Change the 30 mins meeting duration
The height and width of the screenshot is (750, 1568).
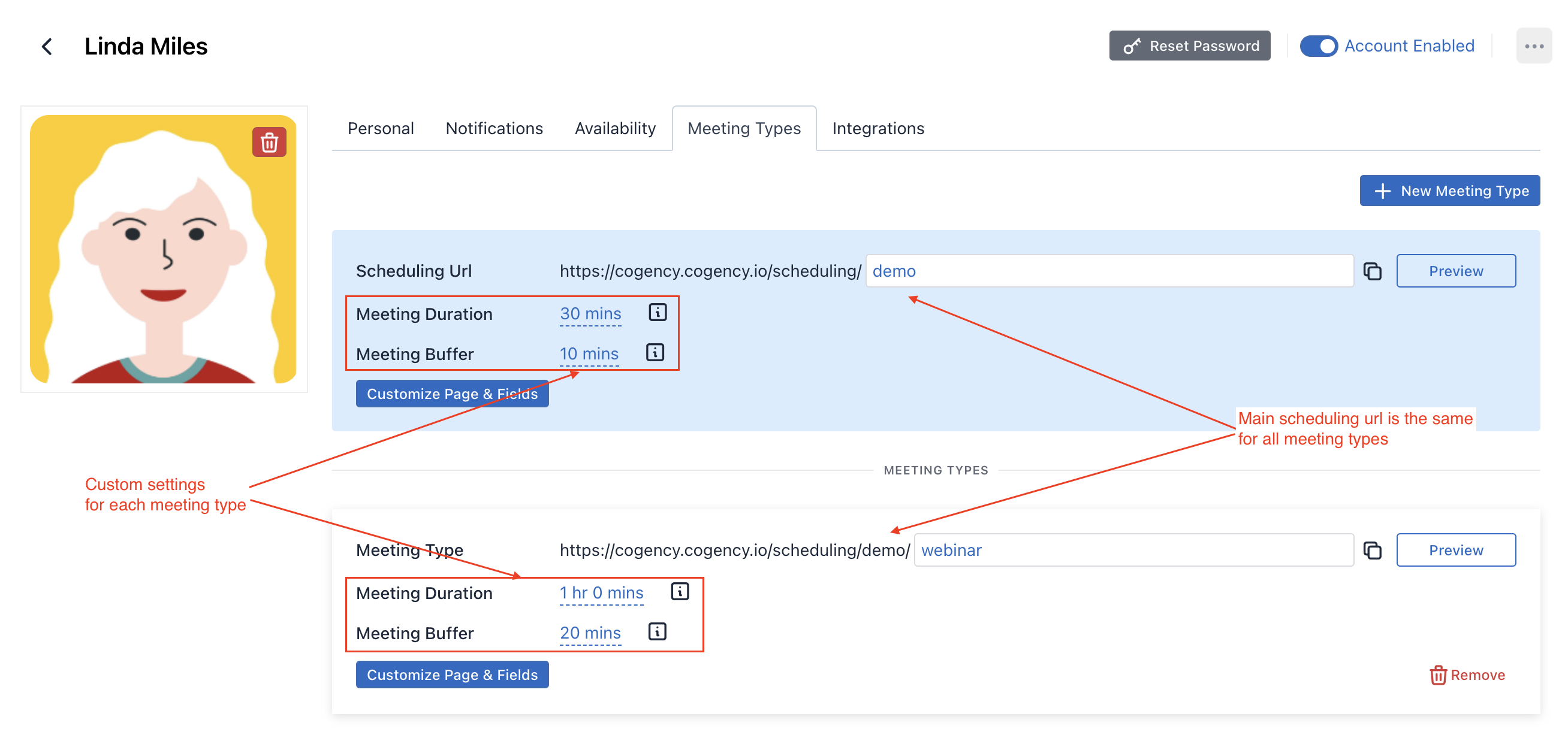click(x=590, y=314)
